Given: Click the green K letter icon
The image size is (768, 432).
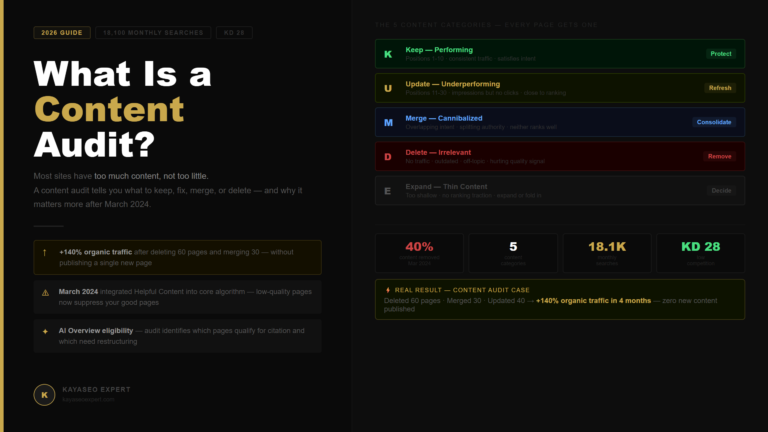Looking at the screenshot, I should [x=388, y=54].
